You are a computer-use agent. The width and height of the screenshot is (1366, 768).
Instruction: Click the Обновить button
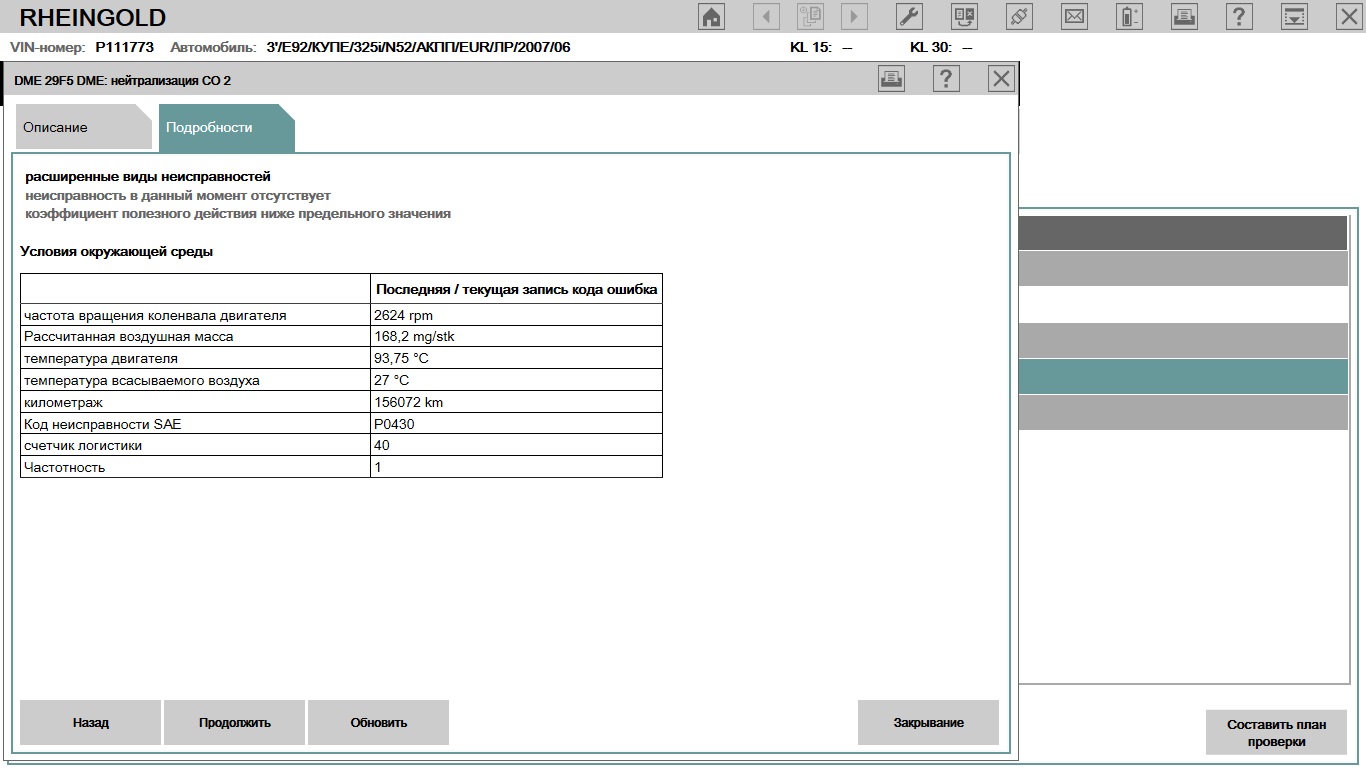378,722
